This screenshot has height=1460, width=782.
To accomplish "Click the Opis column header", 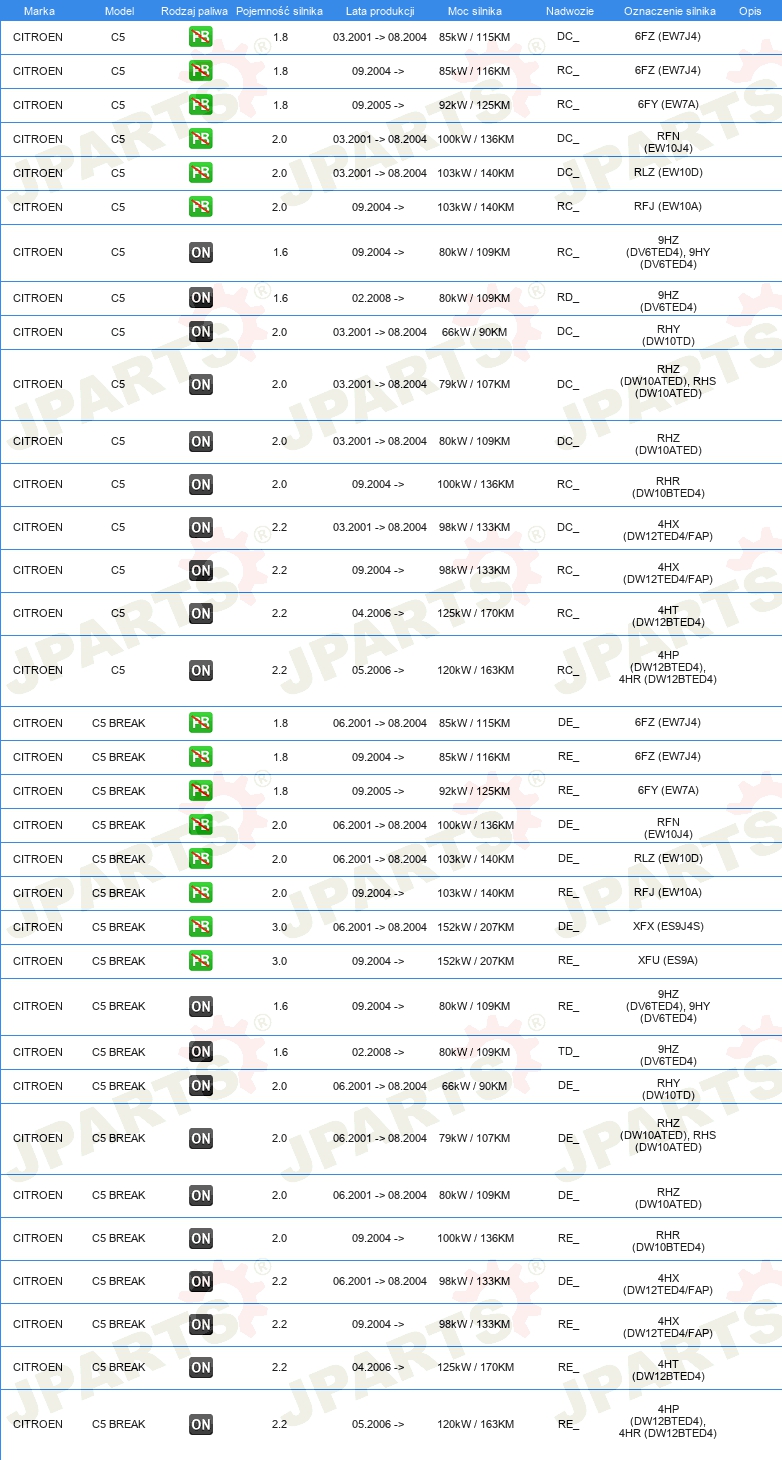I will point(750,11).
